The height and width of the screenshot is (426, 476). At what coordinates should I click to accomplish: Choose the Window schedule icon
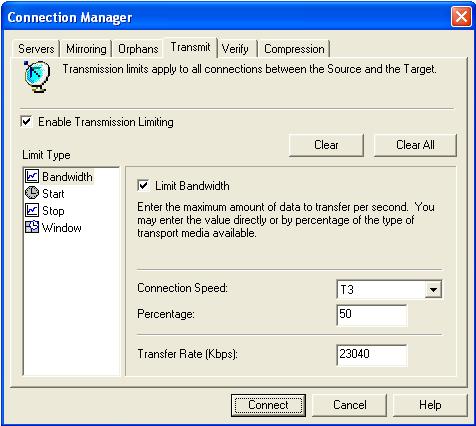[32, 227]
